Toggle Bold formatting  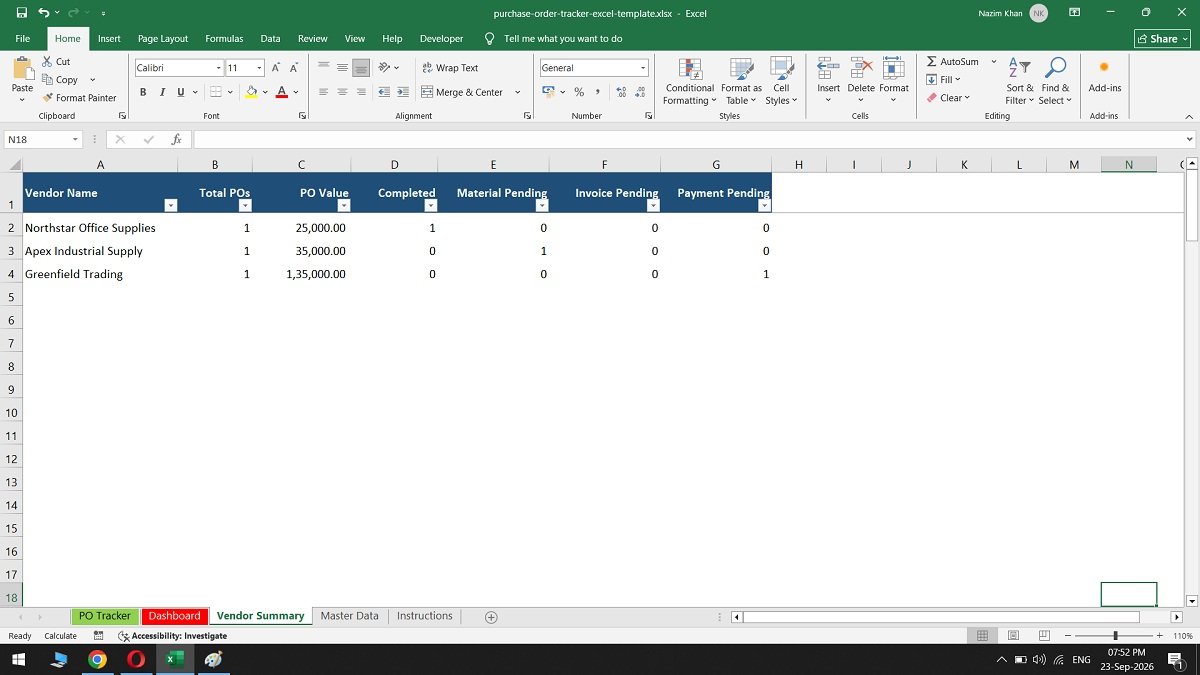pyautogui.click(x=143, y=92)
